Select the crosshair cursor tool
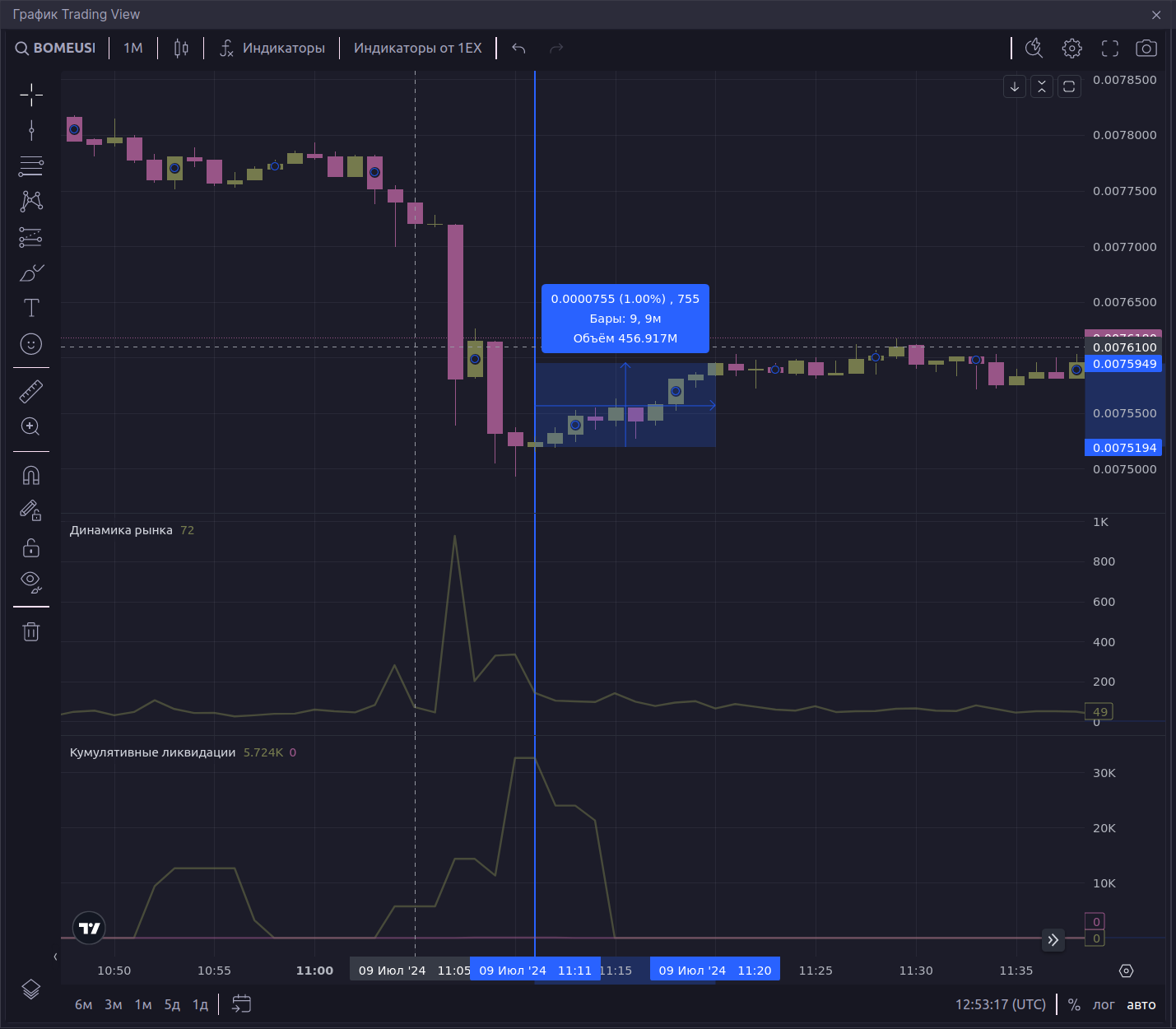The height and width of the screenshot is (1029, 1176). tap(31, 95)
